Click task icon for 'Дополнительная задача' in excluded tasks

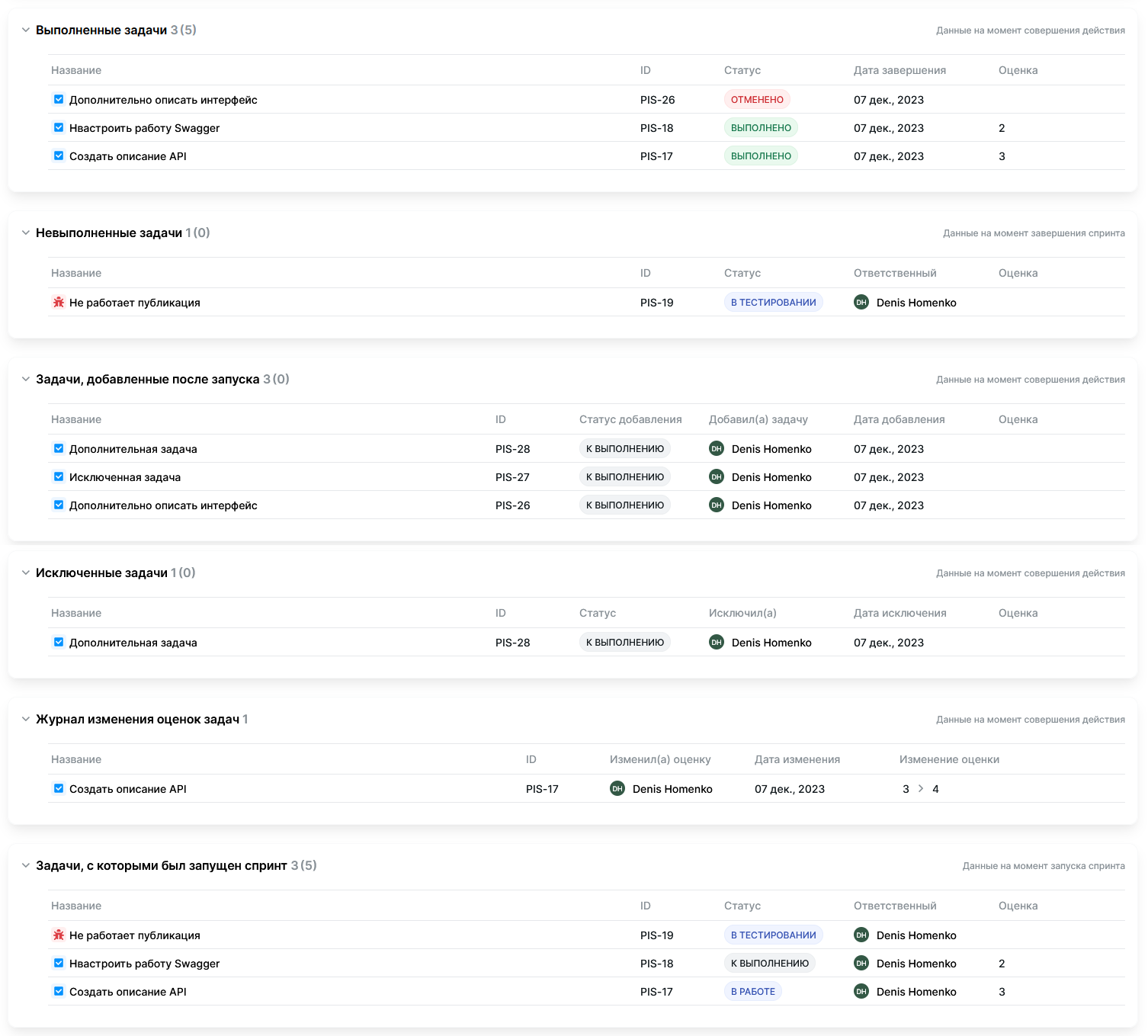click(x=59, y=643)
